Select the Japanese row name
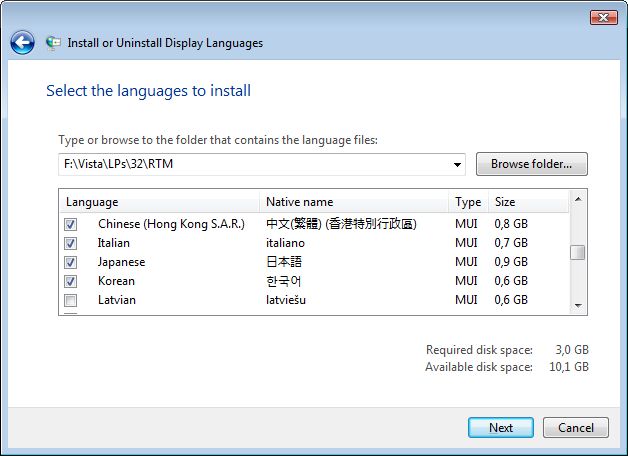 [x=121, y=262]
